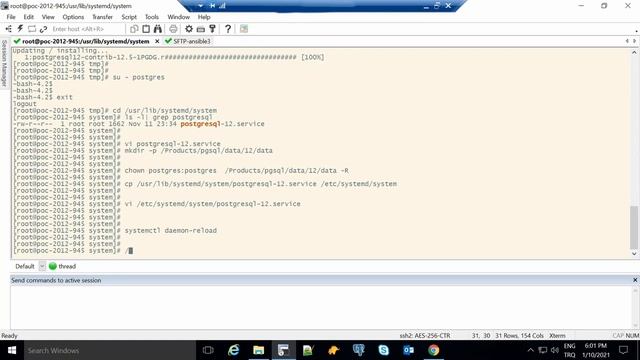Viewport: 640px width, 360px height.
Task: Open pgAdmin elephant icon on taskbar
Action: click(358, 350)
